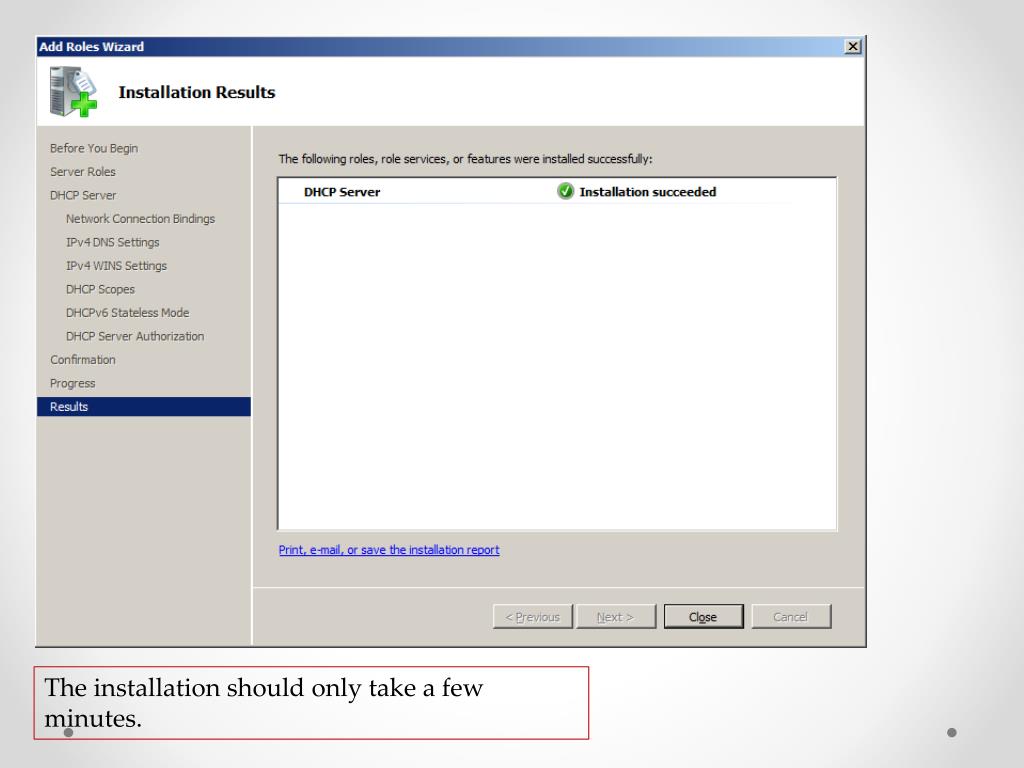Click the Close button in the wizard
This screenshot has width=1024, height=768.
[703, 616]
